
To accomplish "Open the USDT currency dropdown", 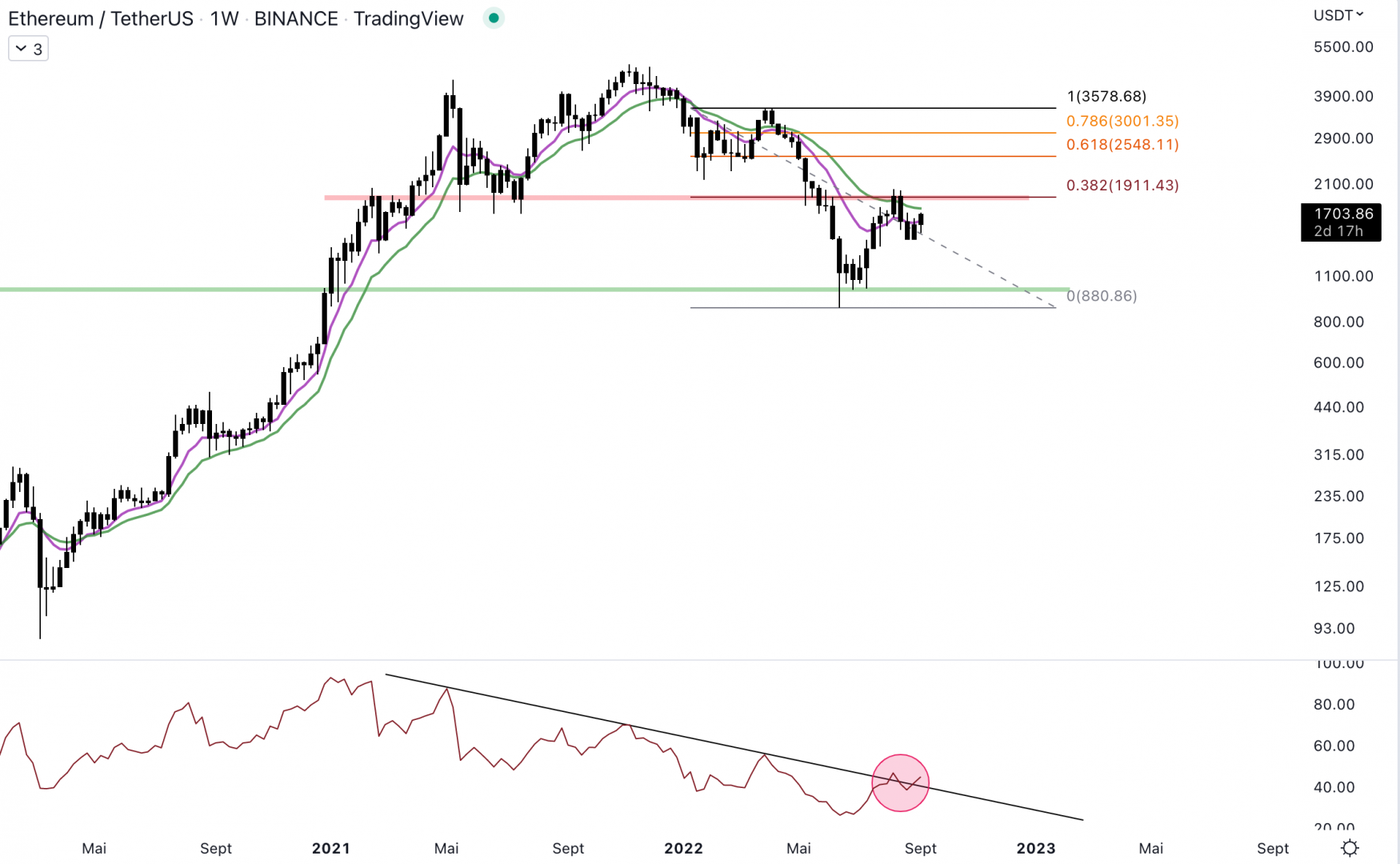I will (x=1338, y=15).
